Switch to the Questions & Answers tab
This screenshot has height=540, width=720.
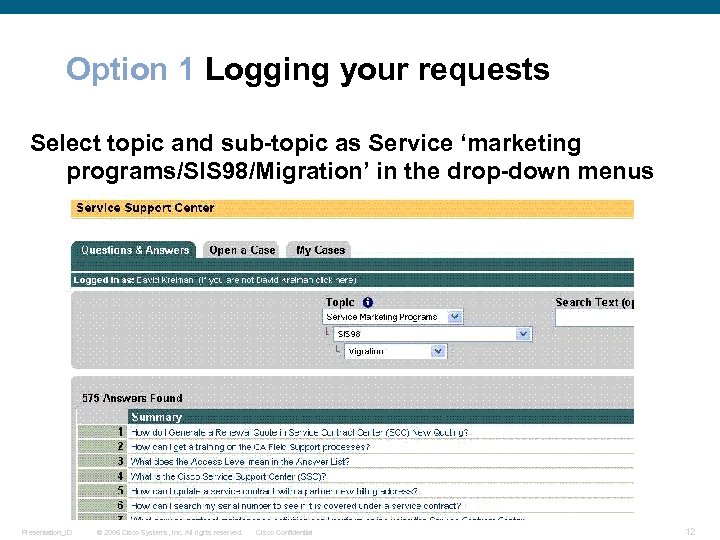point(134,250)
